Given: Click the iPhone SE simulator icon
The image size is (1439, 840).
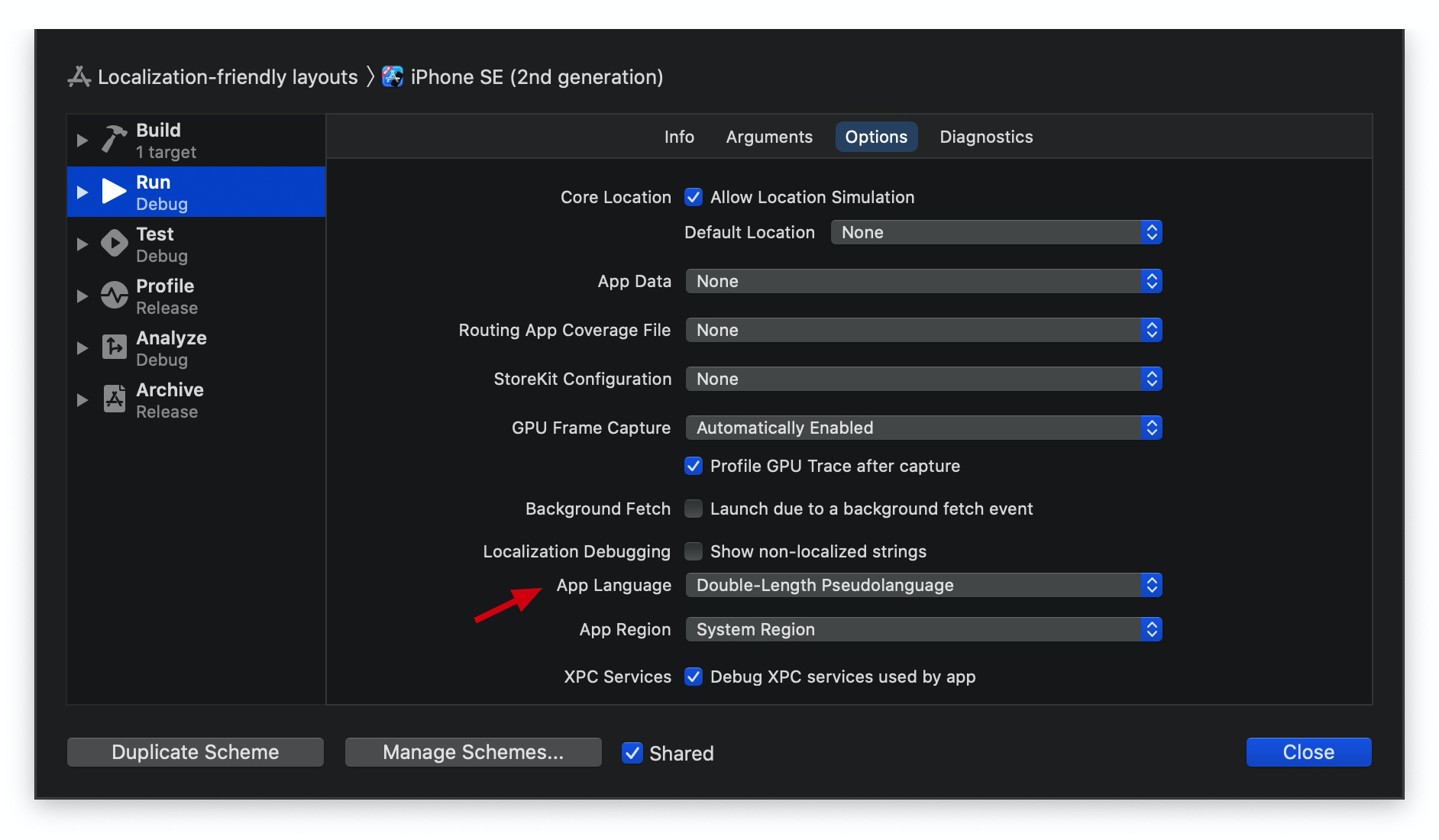Looking at the screenshot, I should [x=393, y=76].
